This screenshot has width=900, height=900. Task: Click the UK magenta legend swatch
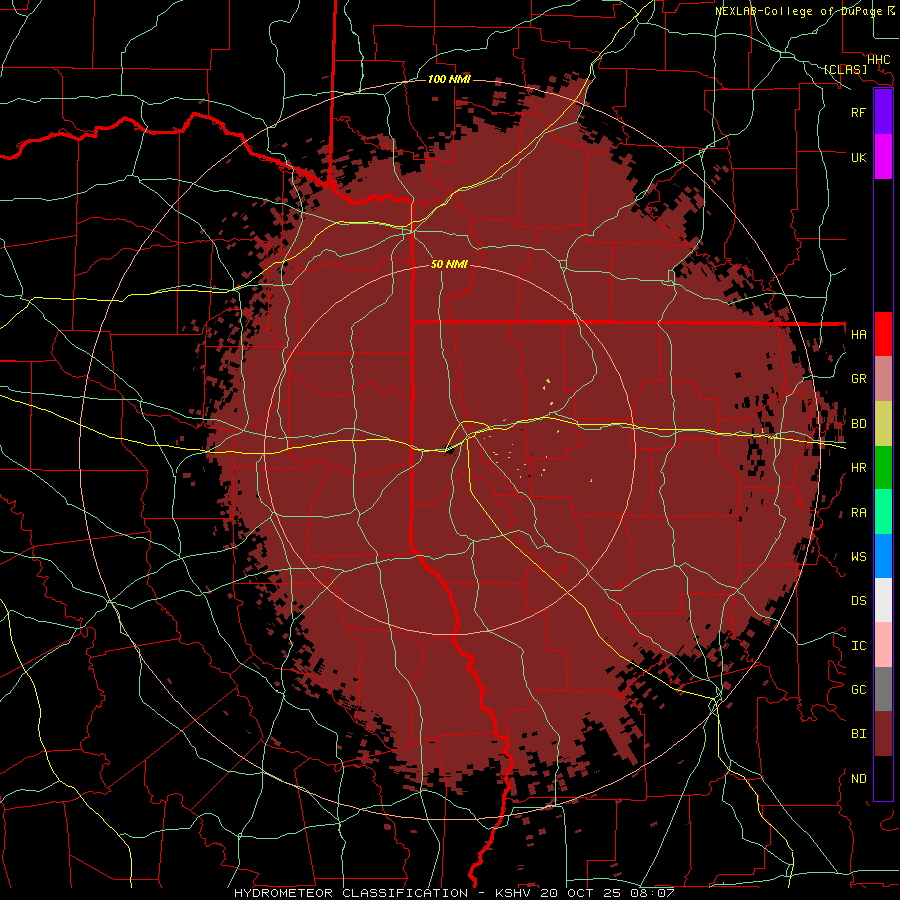click(x=883, y=157)
